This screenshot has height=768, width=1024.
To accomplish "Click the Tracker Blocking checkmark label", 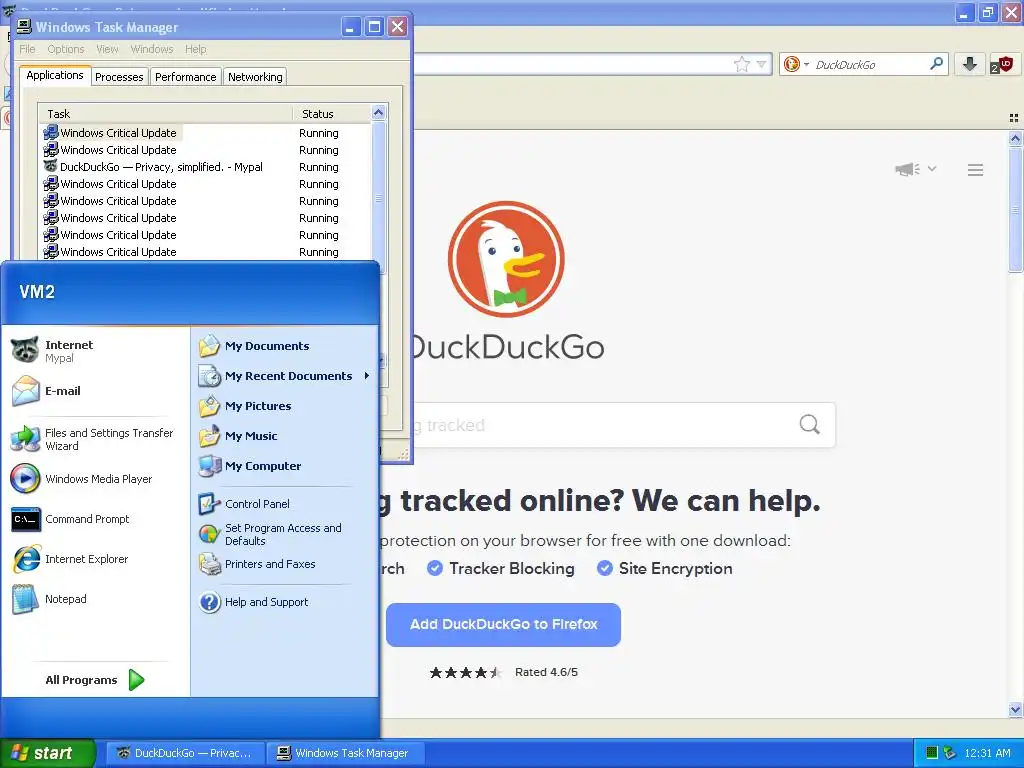I will (501, 569).
